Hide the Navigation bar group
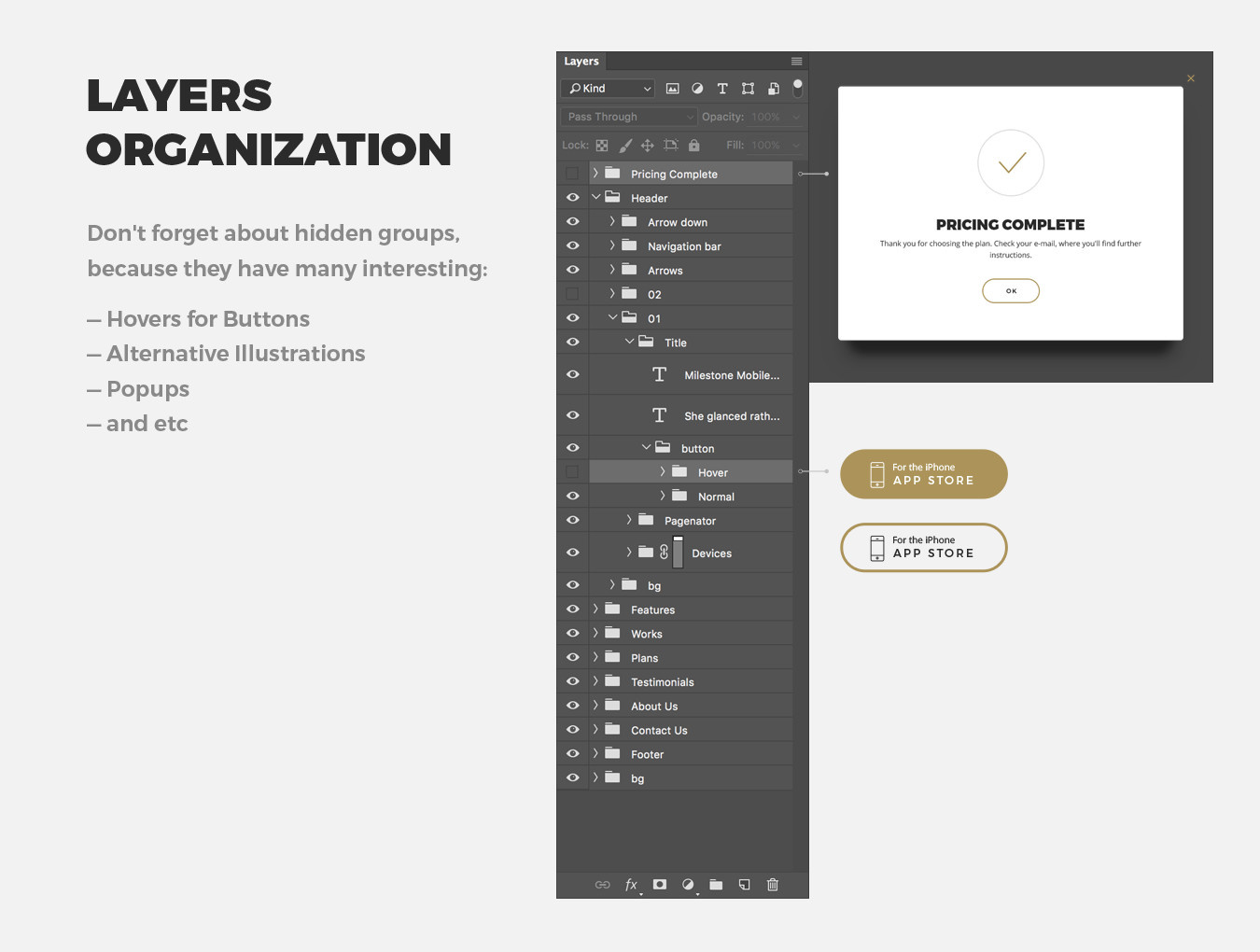The height and width of the screenshot is (952, 1260). [x=572, y=246]
